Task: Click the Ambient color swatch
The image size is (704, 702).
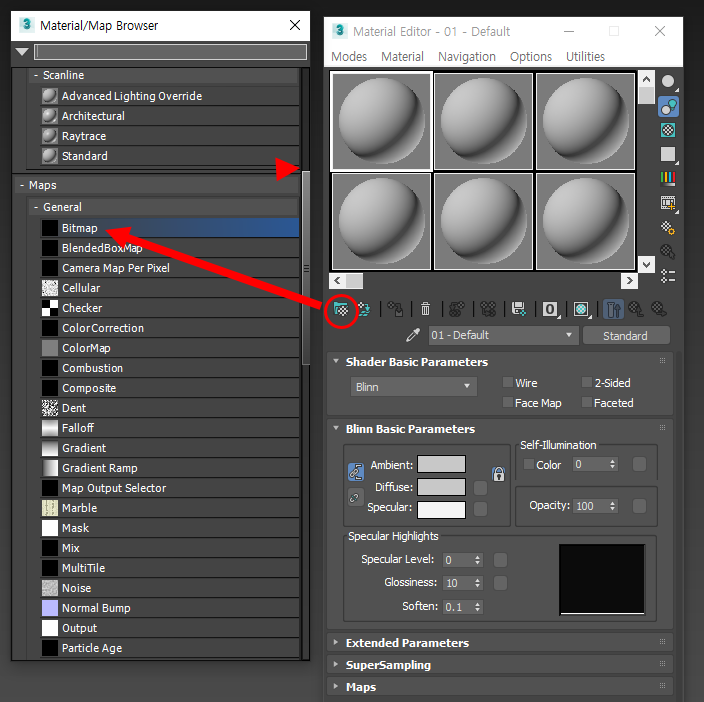Action: pos(441,464)
